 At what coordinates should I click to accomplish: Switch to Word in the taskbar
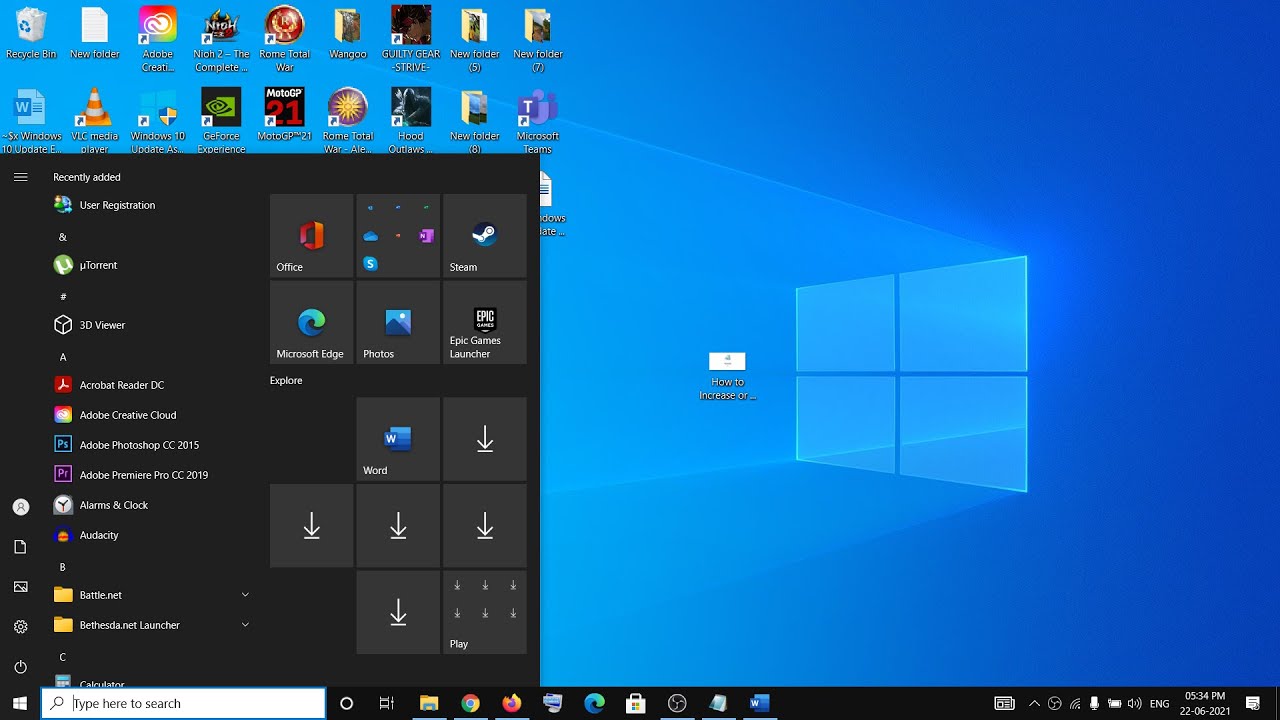tap(759, 704)
